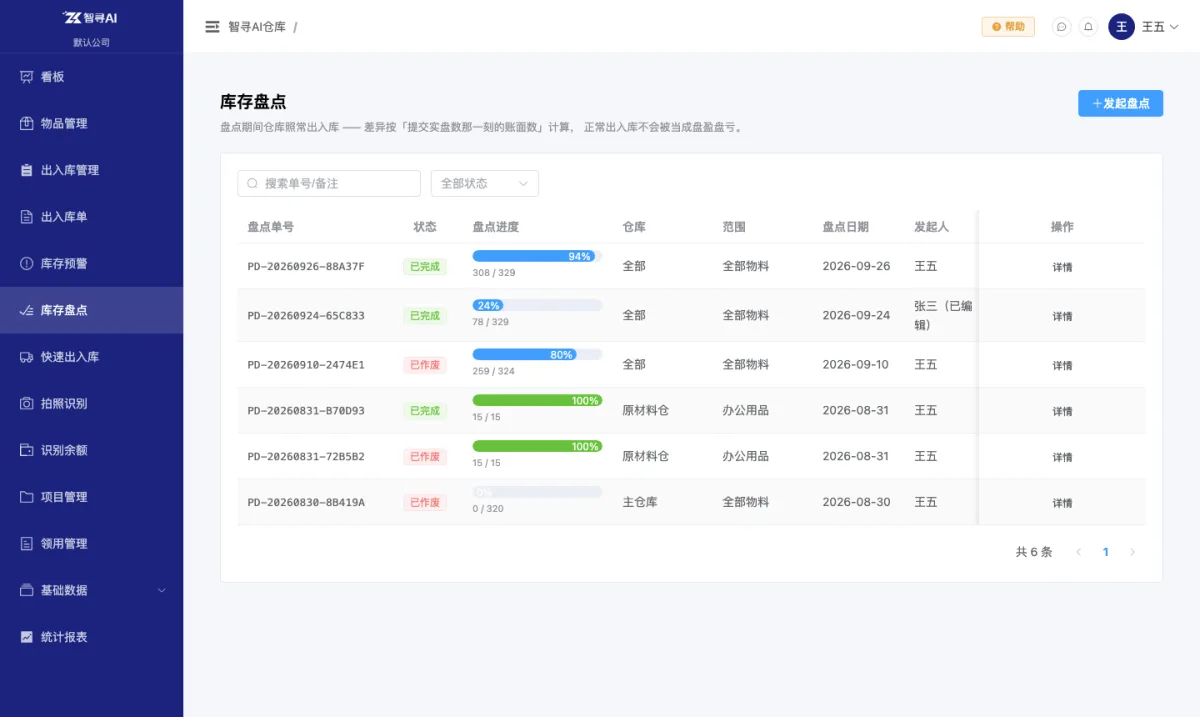
Task: Open 详情 for PD-20260924-65C833
Action: point(1062,316)
